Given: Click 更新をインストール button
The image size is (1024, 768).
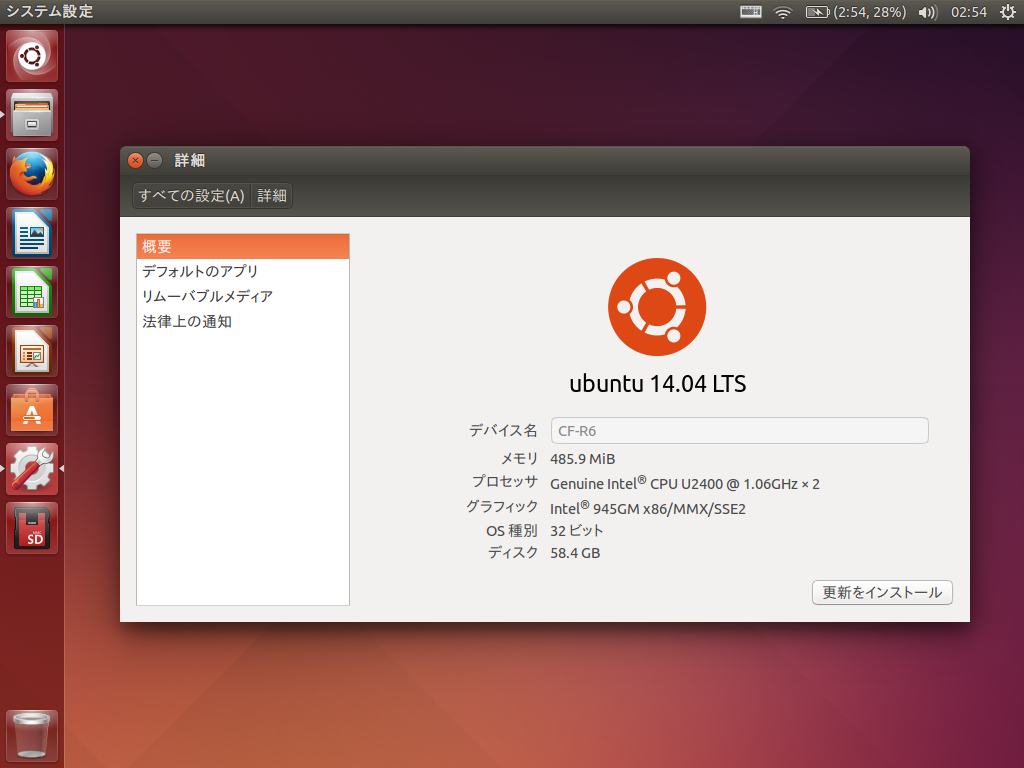Looking at the screenshot, I should 882,592.
